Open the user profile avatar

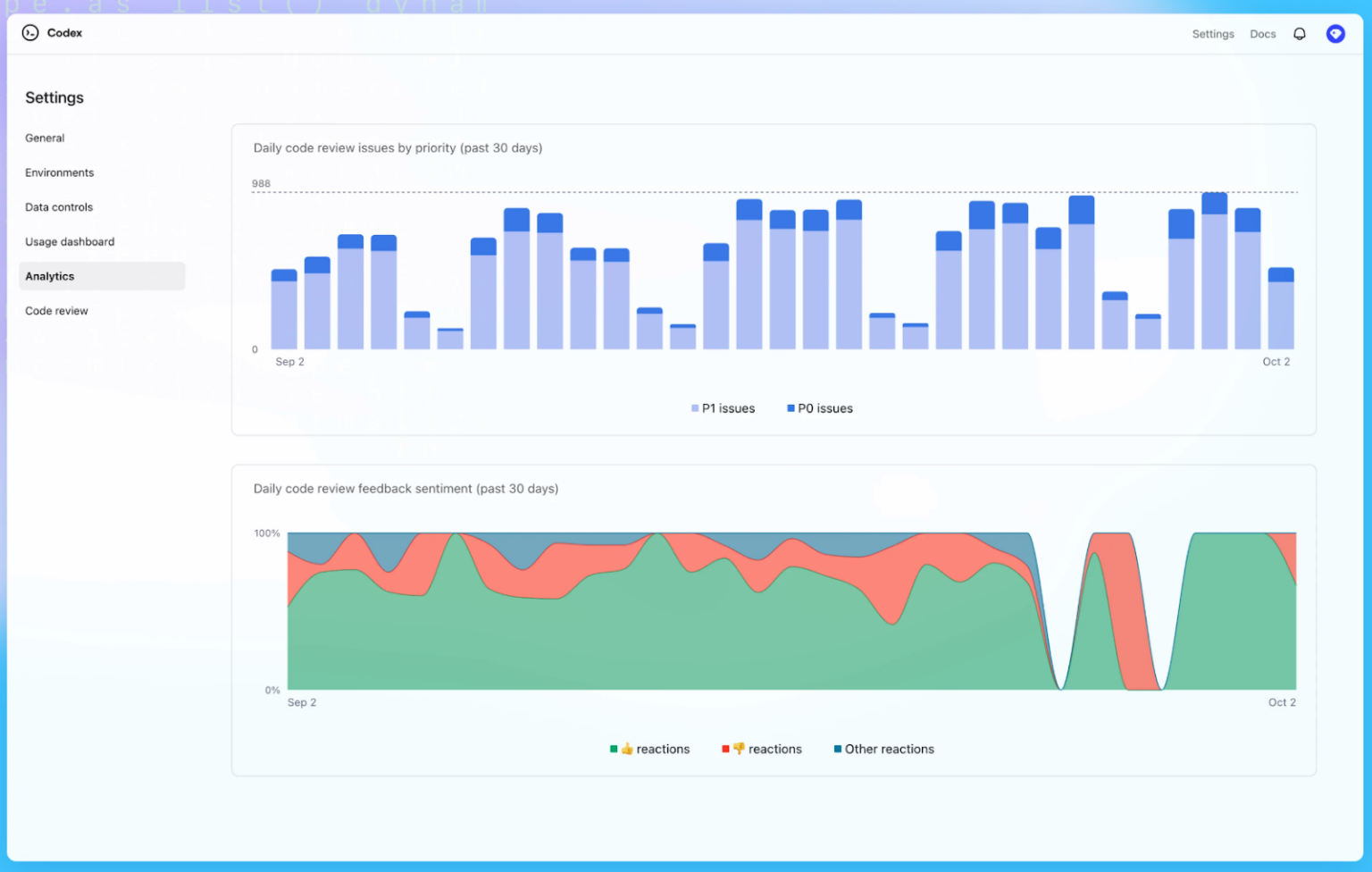pyautogui.click(x=1335, y=34)
